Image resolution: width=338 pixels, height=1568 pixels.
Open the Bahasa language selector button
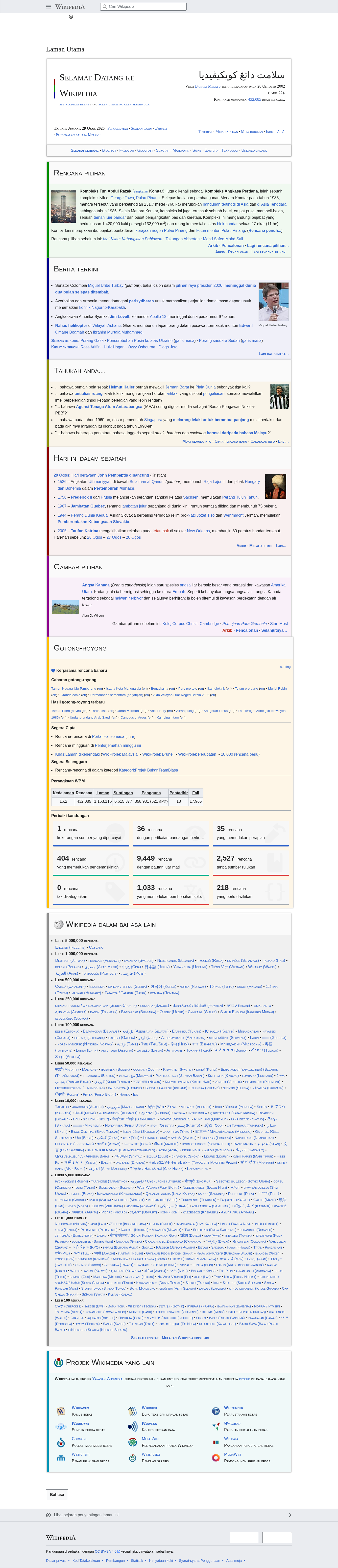pos(57,1494)
